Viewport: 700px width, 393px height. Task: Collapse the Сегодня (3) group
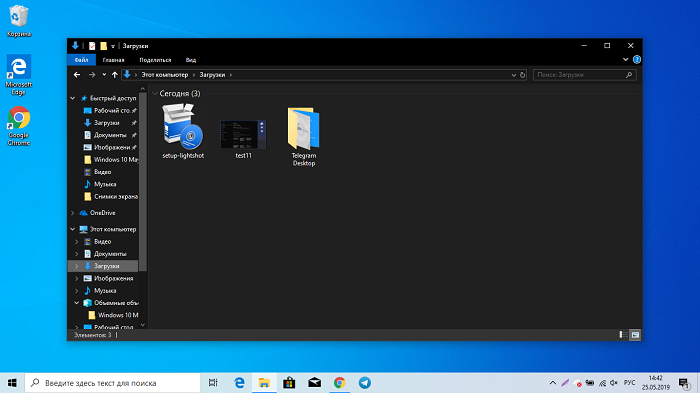(155, 93)
